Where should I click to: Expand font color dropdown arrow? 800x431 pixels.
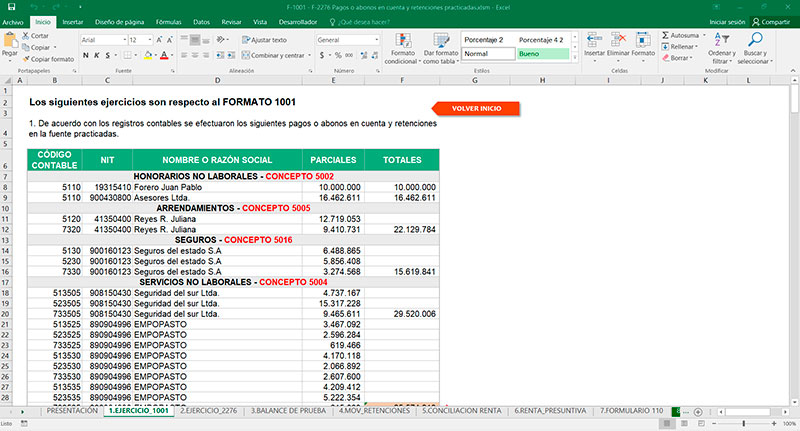coord(171,55)
